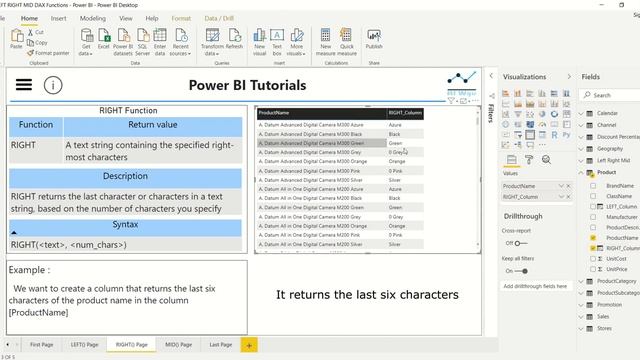Open the Format (paint roller) pane
This screenshot has width=640, height=360.
[x=529, y=160]
